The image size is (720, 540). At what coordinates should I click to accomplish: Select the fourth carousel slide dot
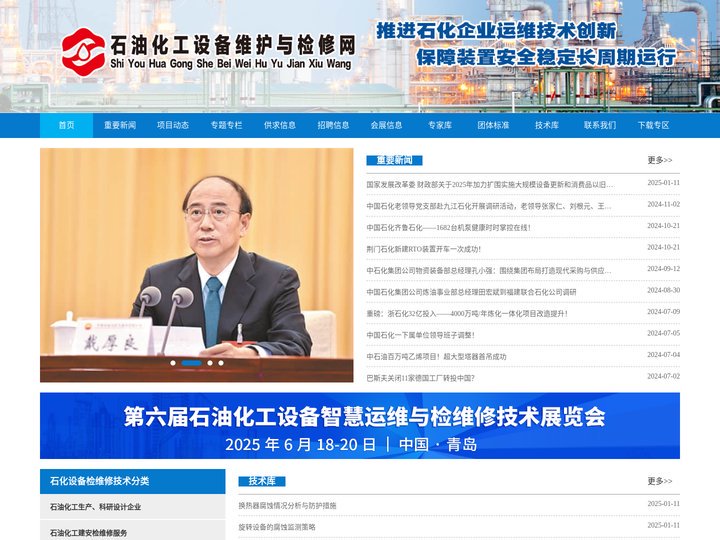tap(221, 363)
